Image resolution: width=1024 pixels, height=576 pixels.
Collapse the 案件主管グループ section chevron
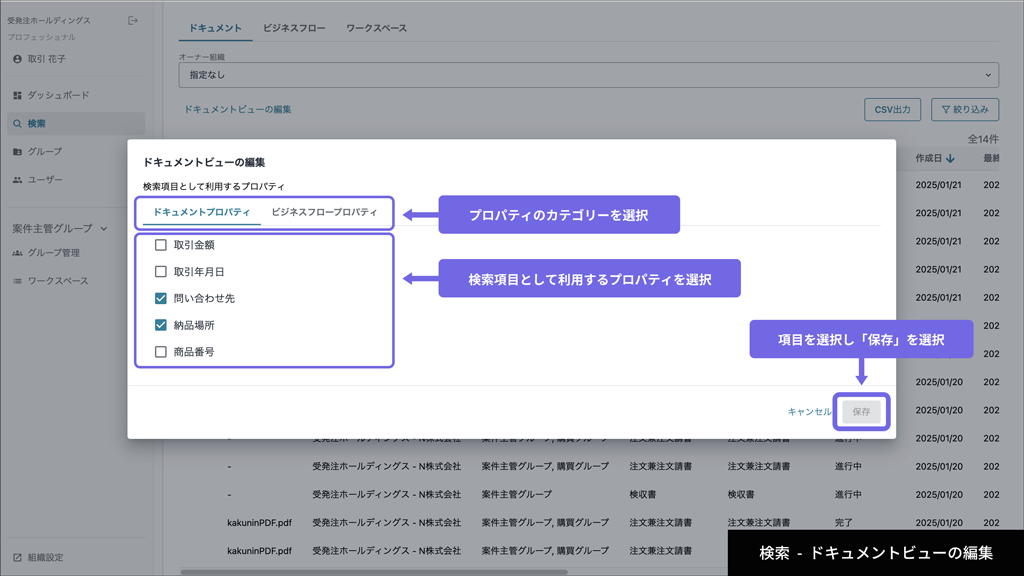pyautogui.click(x=104, y=229)
